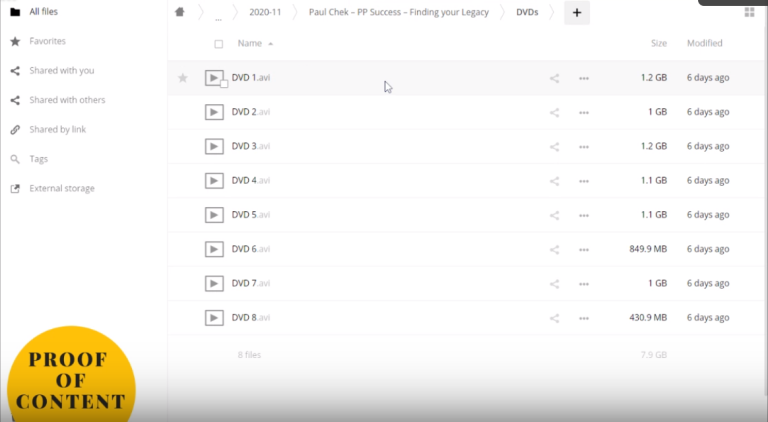Share DVD 1.avi using its share icon
The image size is (768, 422).
coord(554,78)
